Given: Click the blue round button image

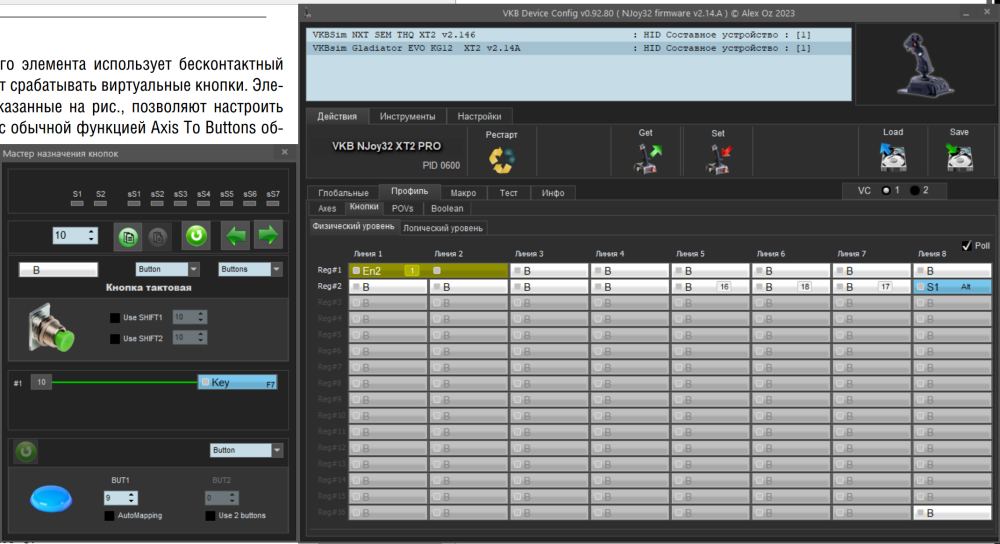Looking at the screenshot, I should point(51,499).
